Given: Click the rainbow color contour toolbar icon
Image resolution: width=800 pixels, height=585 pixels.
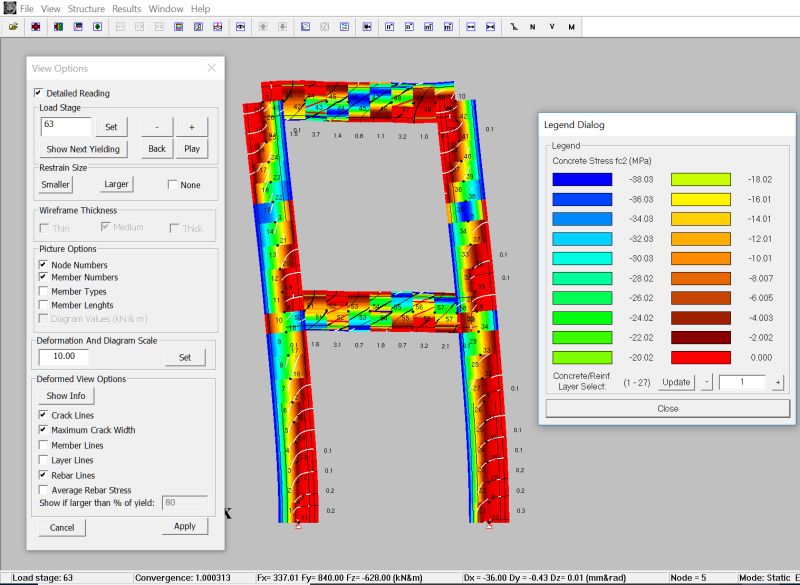Looking at the screenshot, I should [x=179, y=27].
